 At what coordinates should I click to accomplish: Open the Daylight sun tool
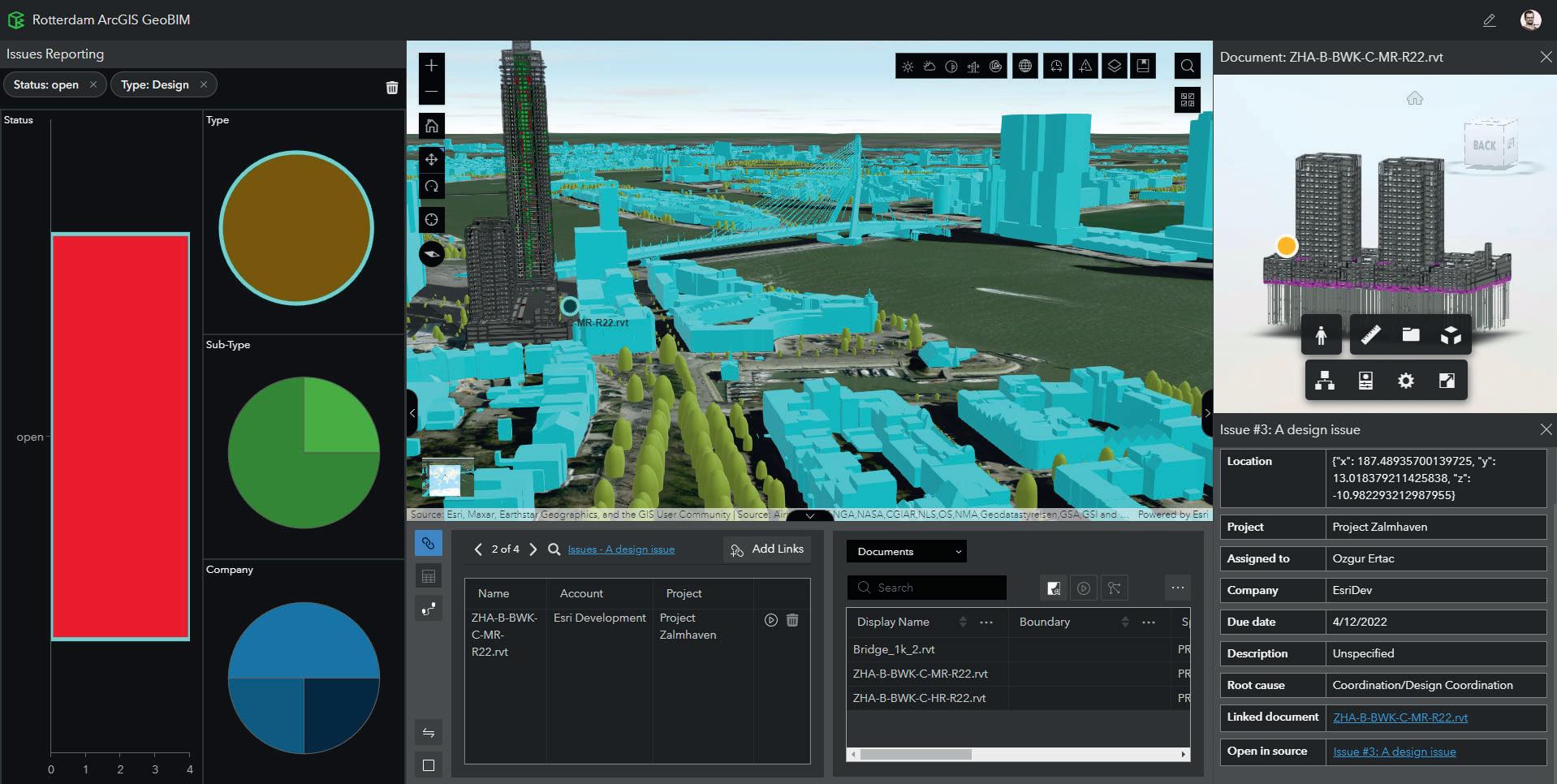tap(908, 67)
